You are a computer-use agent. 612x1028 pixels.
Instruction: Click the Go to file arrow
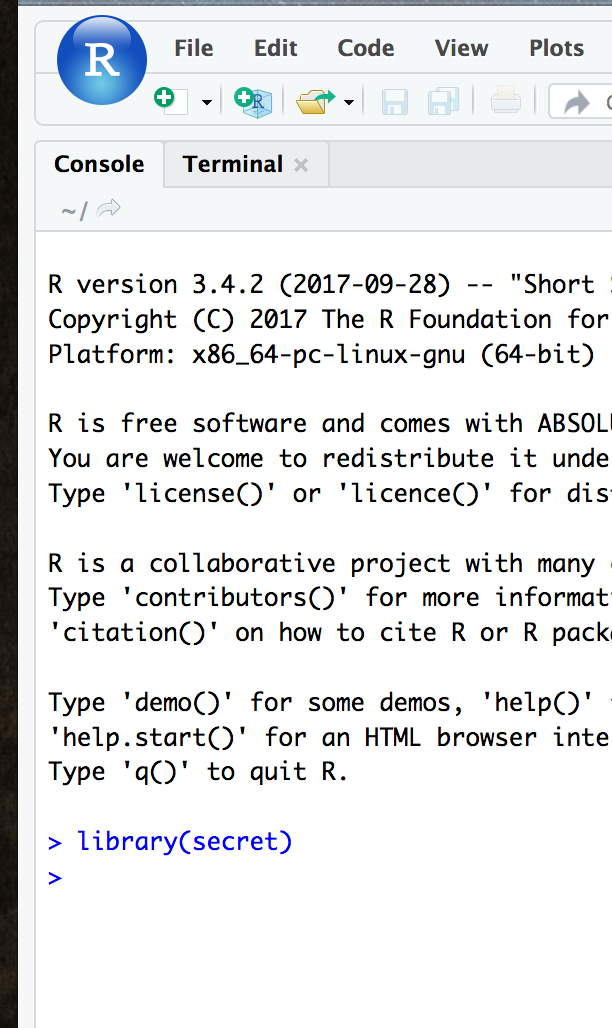[x=577, y=102]
